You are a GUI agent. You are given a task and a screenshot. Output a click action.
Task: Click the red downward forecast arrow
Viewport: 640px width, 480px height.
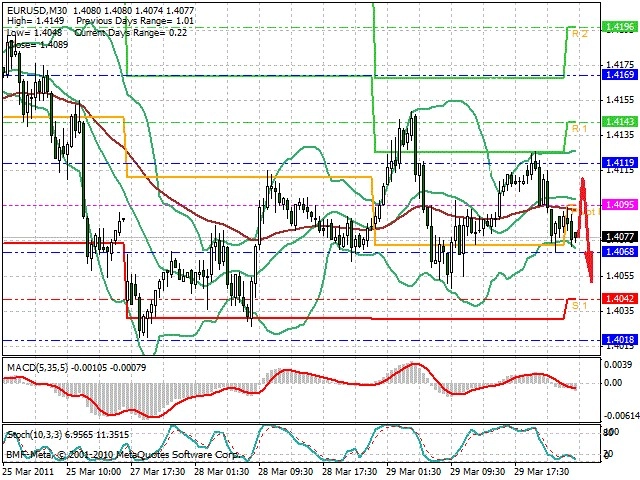point(586,229)
